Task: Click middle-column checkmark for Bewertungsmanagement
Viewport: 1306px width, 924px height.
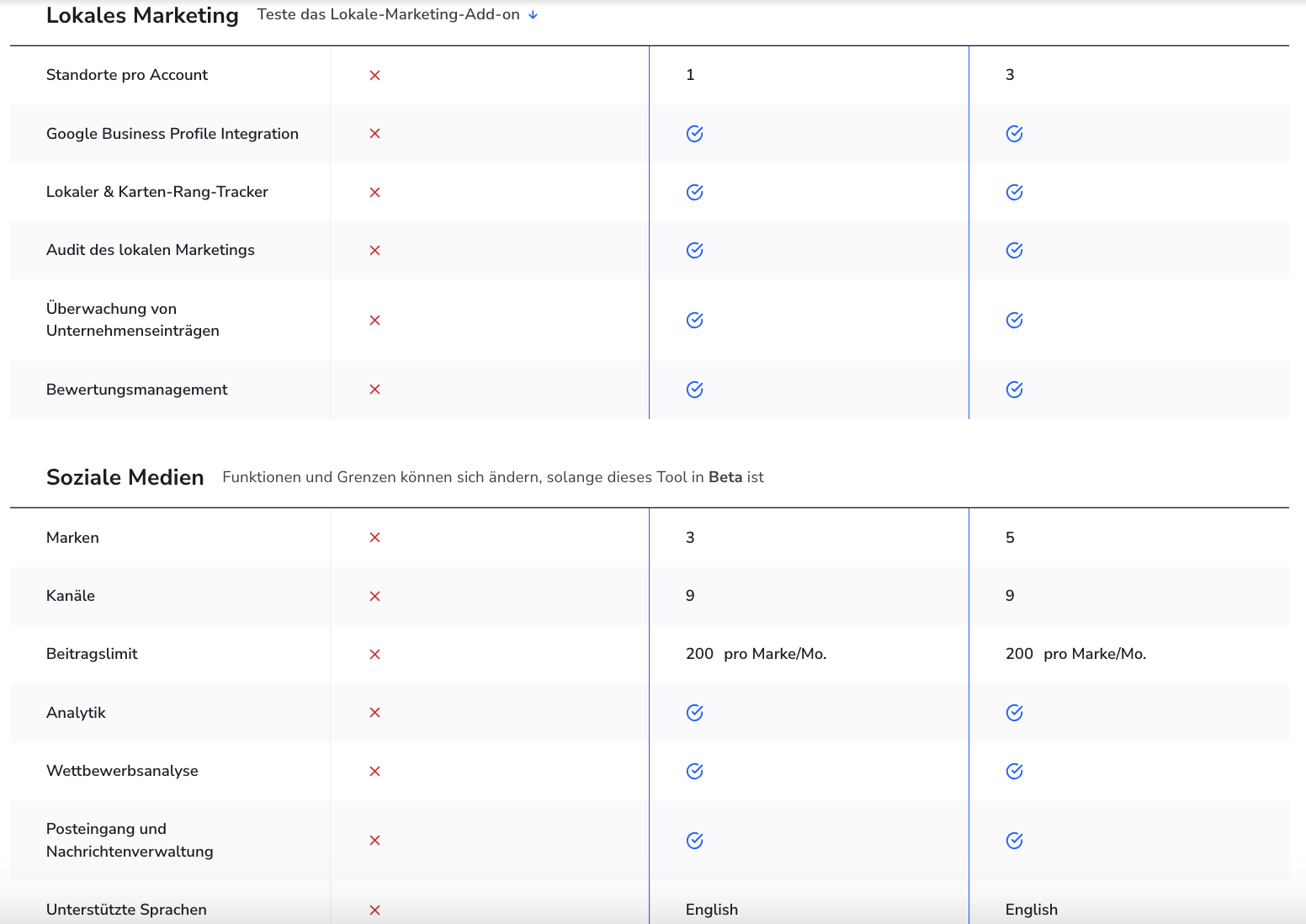Action: click(695, 390)
